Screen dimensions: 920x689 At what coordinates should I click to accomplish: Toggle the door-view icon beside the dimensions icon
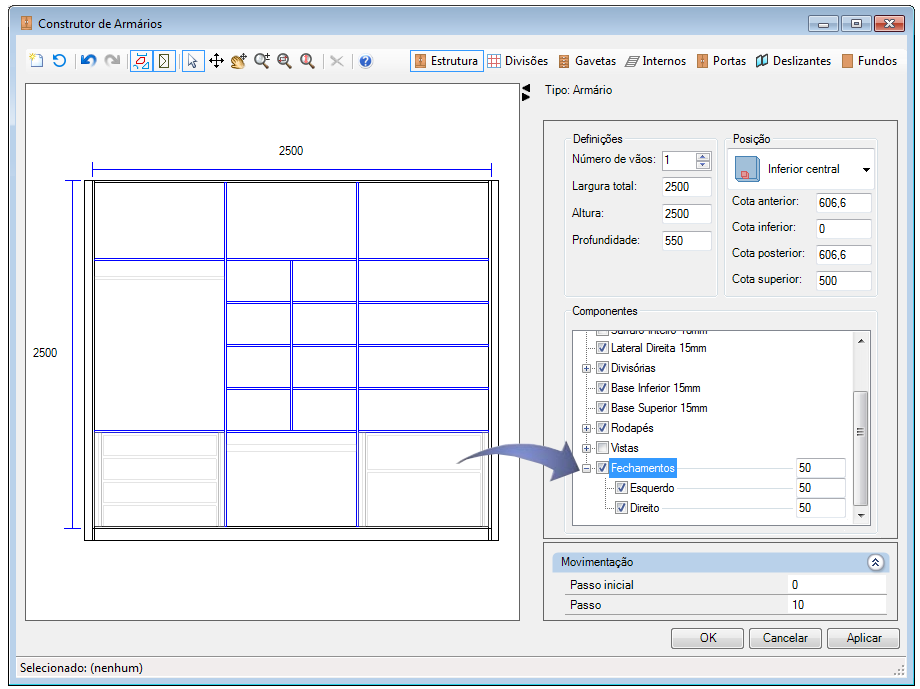click(x=164, y=61)
